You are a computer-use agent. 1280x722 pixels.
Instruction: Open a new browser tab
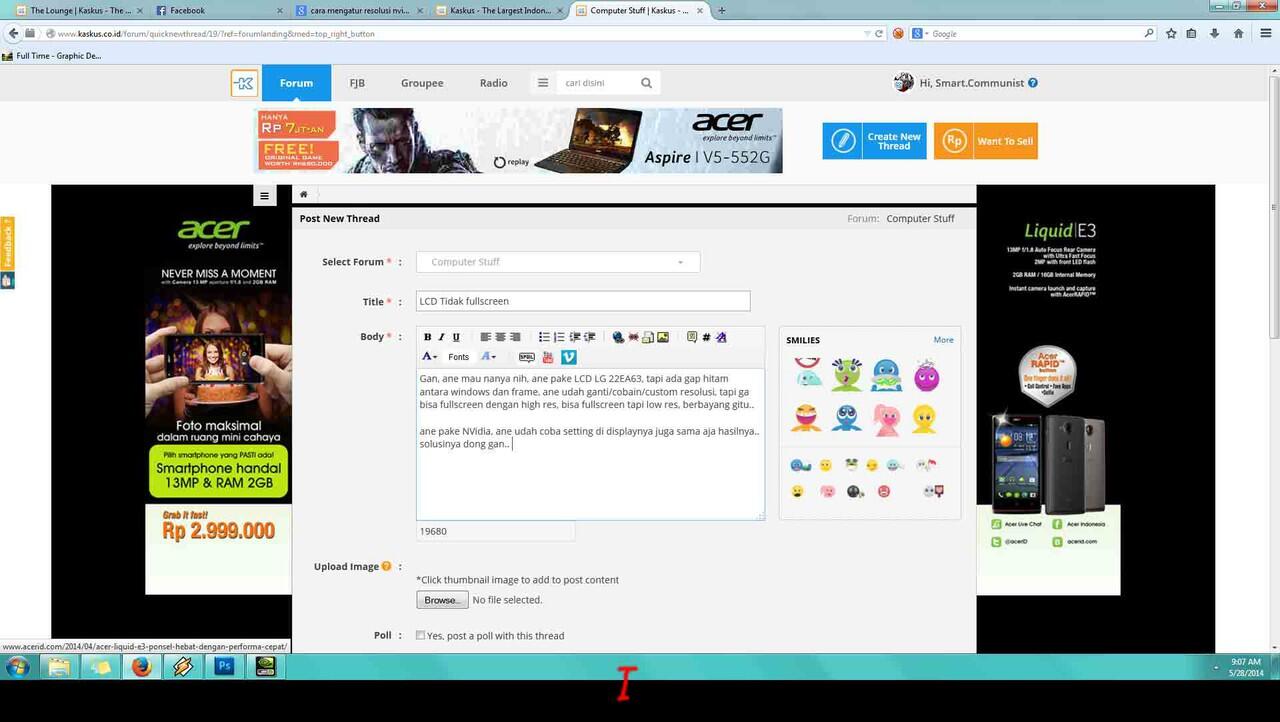pos(722,10)
